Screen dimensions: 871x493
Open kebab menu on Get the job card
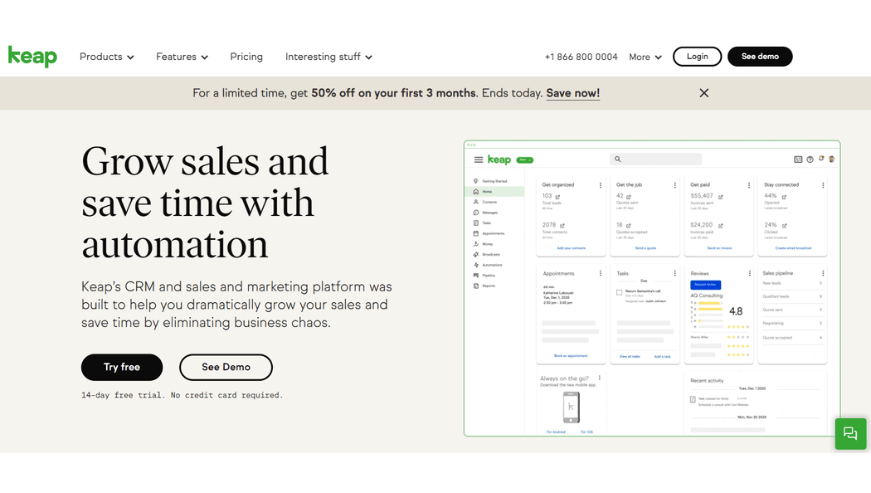click(675, 185)
